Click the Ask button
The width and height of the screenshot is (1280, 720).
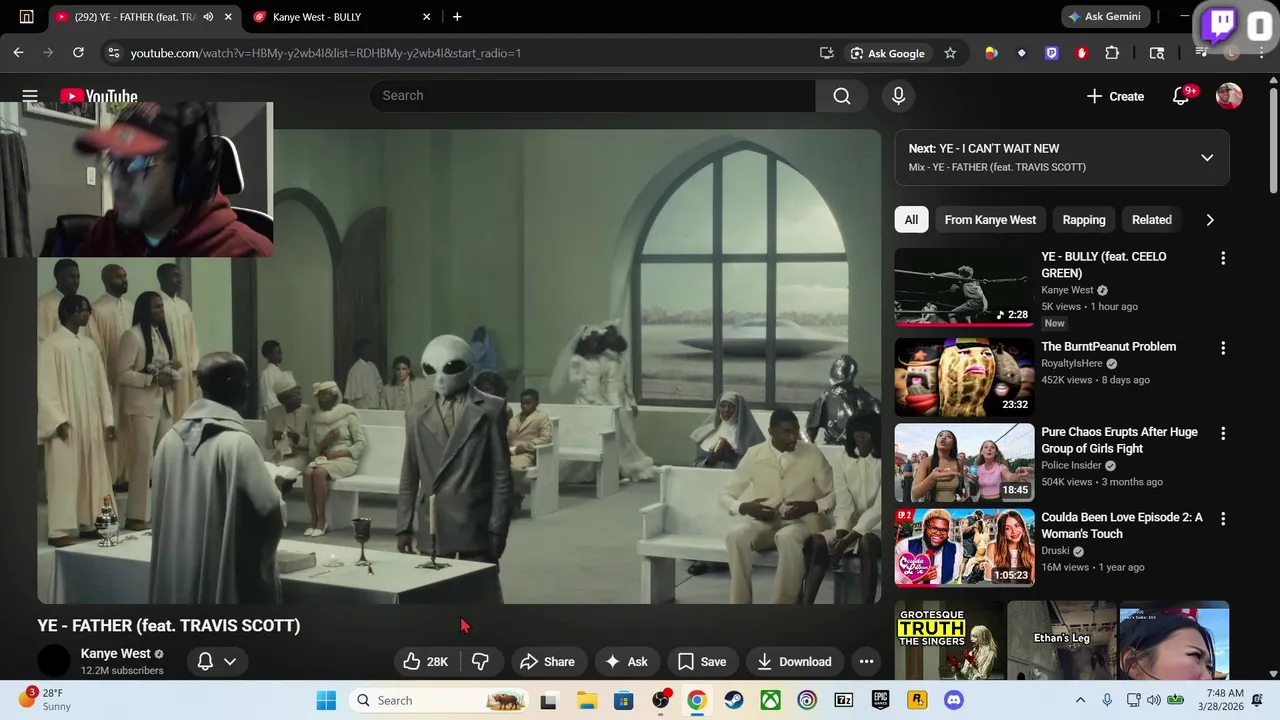click(x=626, y=661)
